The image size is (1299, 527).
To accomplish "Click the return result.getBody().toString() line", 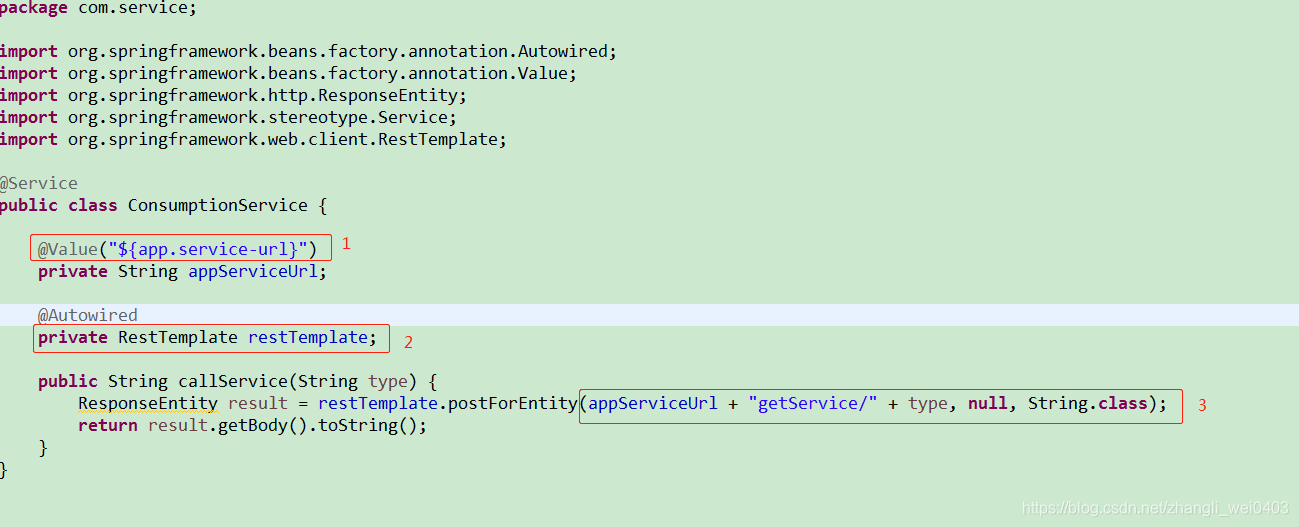I will (253, 425).
